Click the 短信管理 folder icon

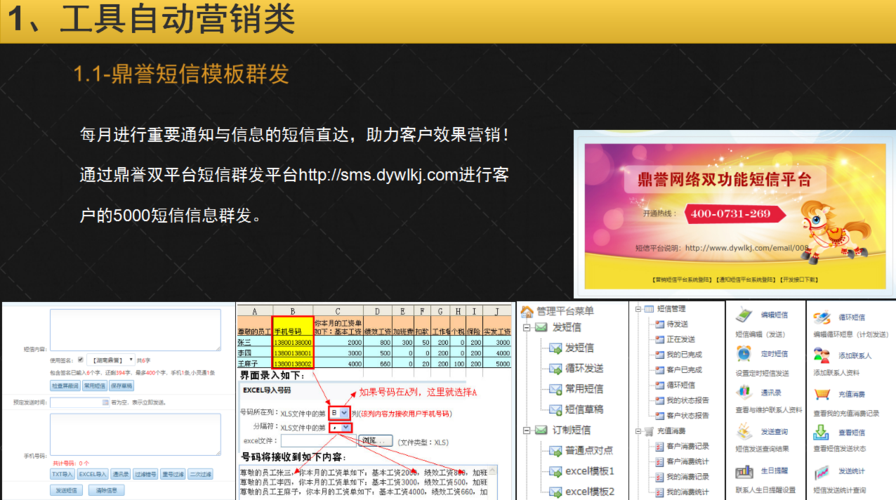[x=649, y=309]
